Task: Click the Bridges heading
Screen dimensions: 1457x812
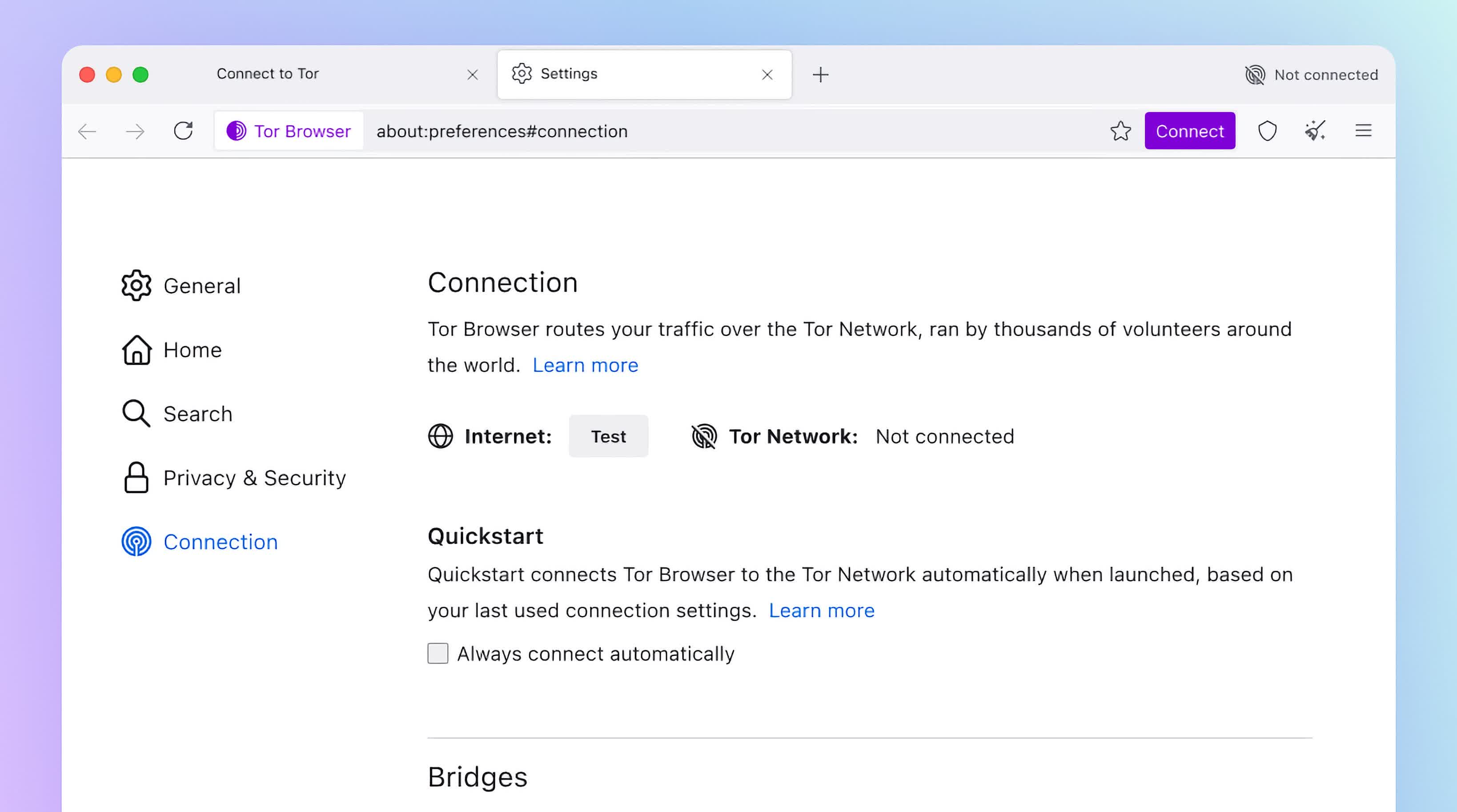Action: tap(478, 777)
